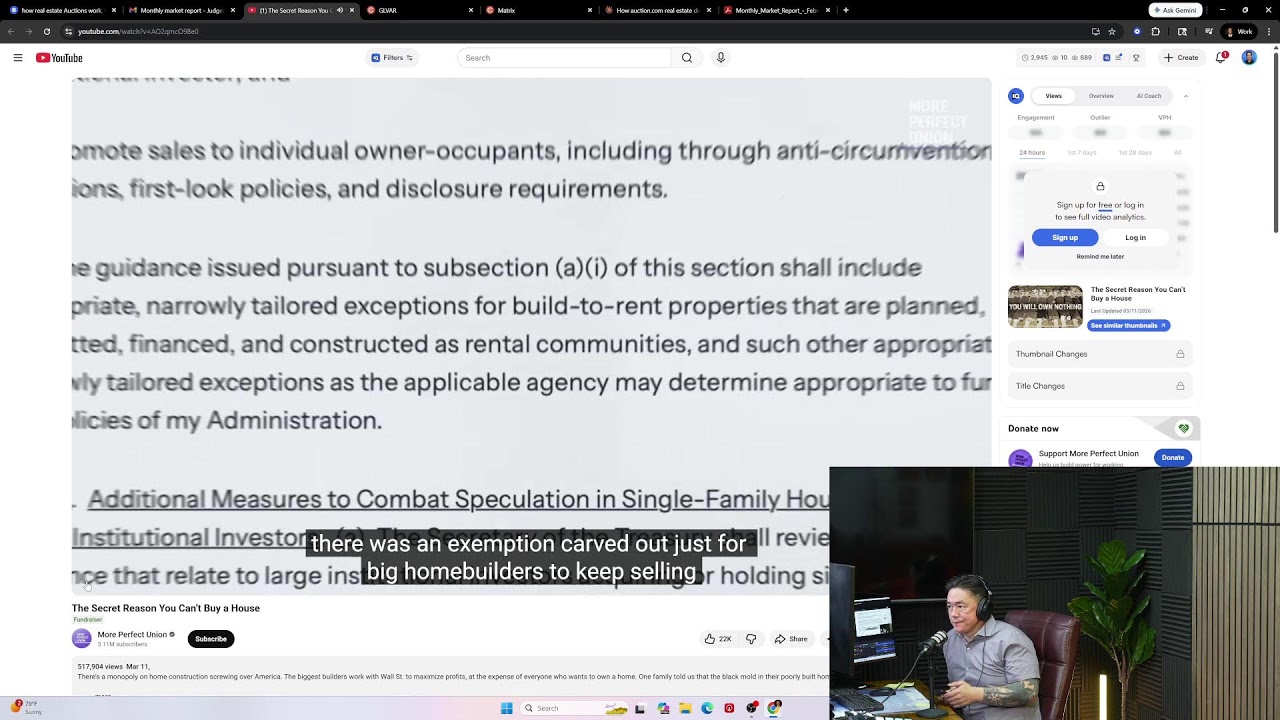Open the Work profile menu in Chrome

point(1240,31)
